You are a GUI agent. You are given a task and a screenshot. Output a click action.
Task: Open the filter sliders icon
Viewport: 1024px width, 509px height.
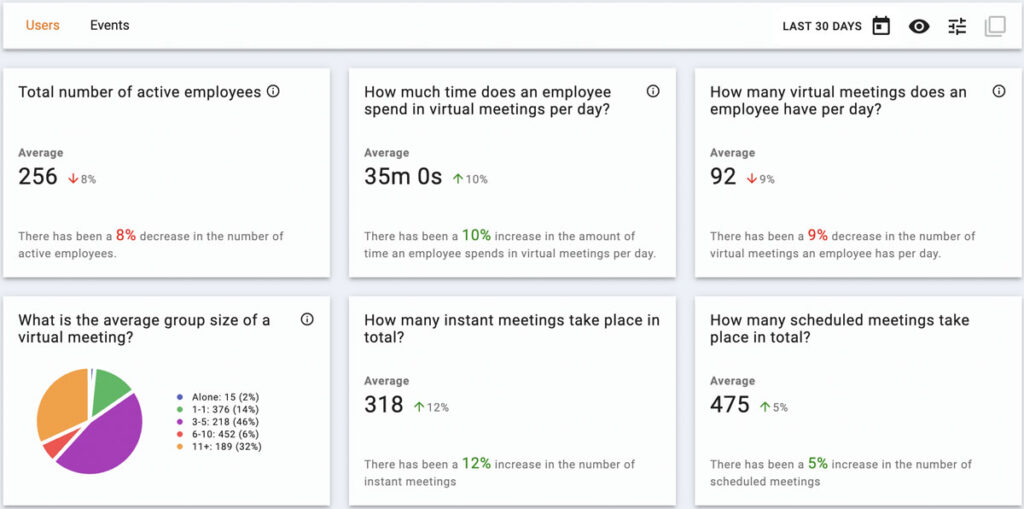click(957, 27)
